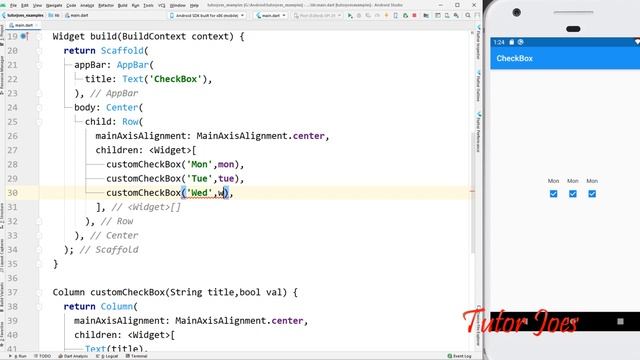Open the Help menu
This screenshot has width=640, height=360.
click(194, 5)
